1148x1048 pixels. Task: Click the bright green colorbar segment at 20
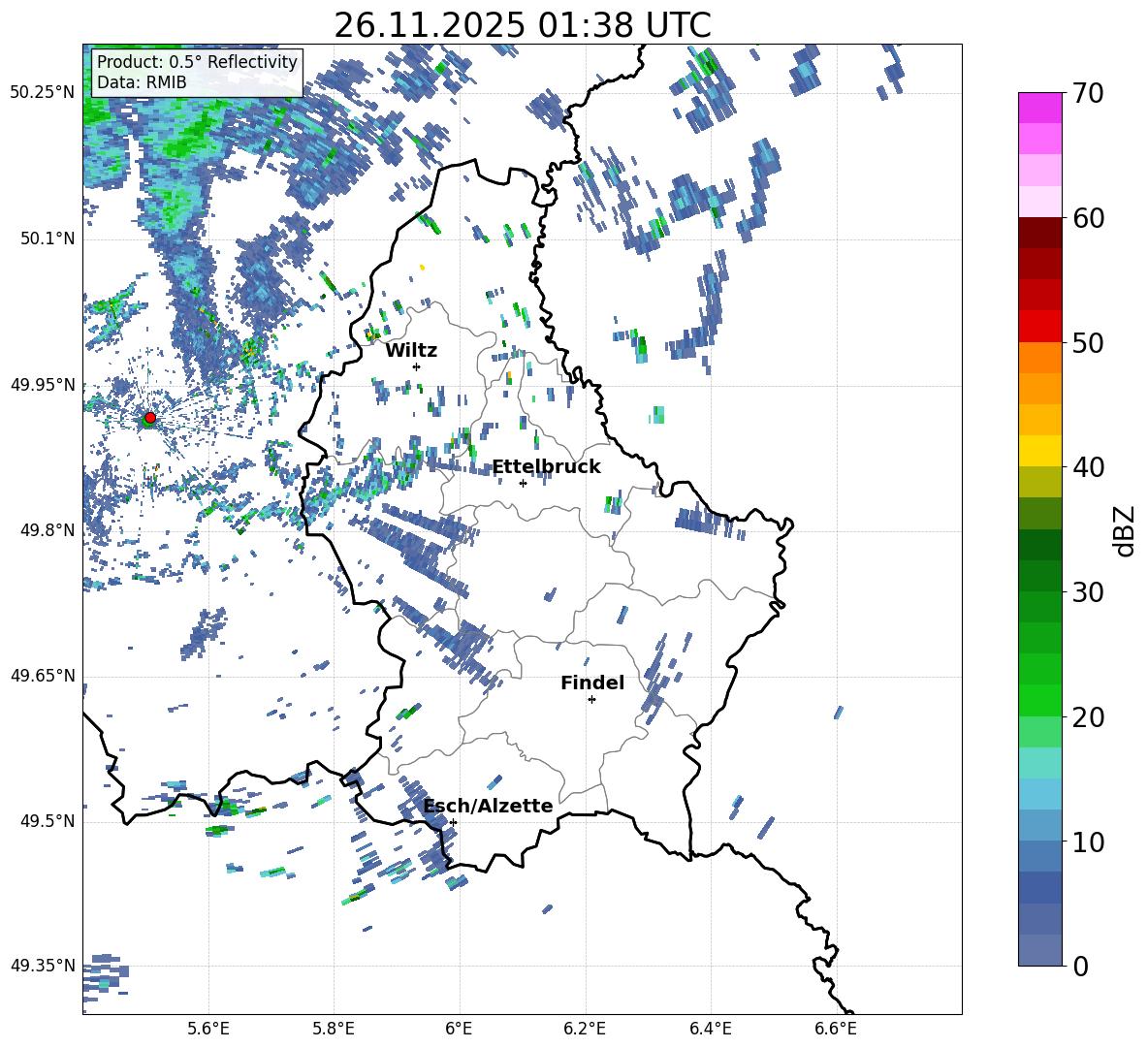click(x=1039, y=700)
